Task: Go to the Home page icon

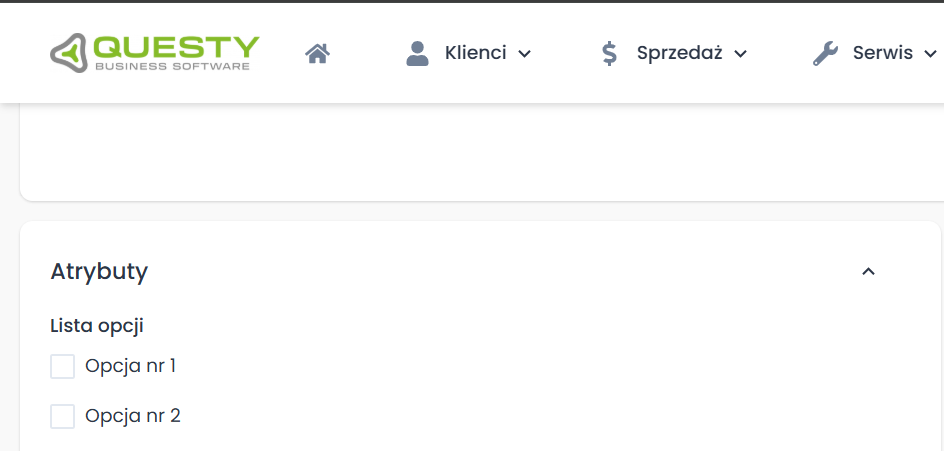Action: 318,53
